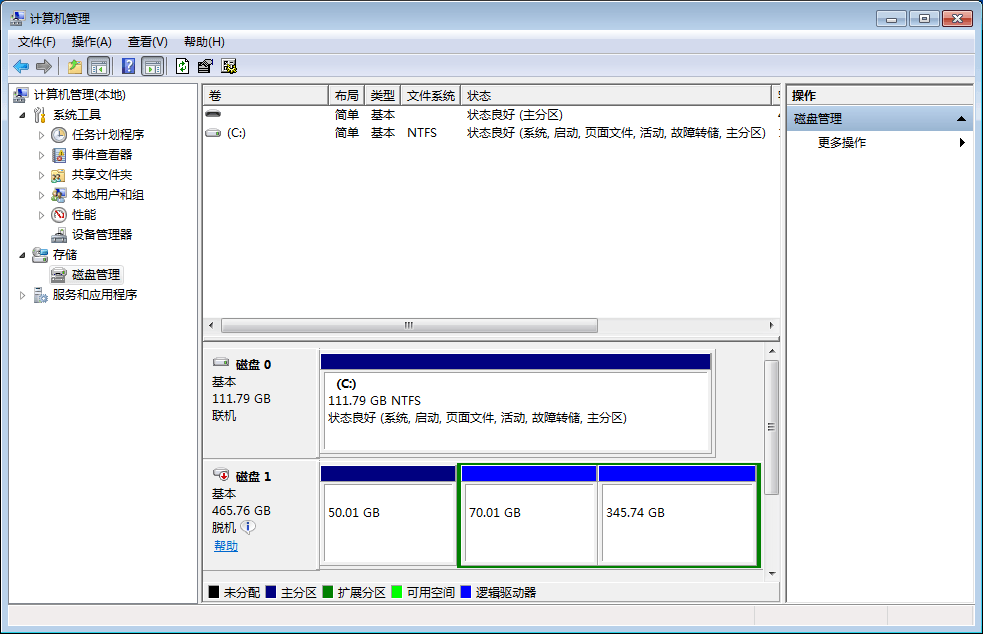Select 本地用户和组 tree item
983x634 pixels.
[108, 195]
